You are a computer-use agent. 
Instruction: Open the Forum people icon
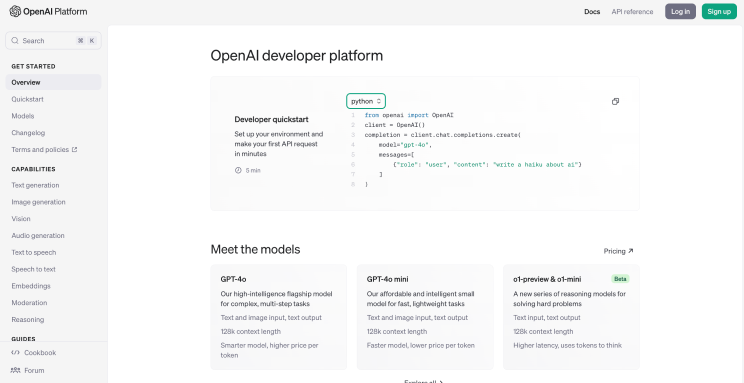click(x=15, y=370)
